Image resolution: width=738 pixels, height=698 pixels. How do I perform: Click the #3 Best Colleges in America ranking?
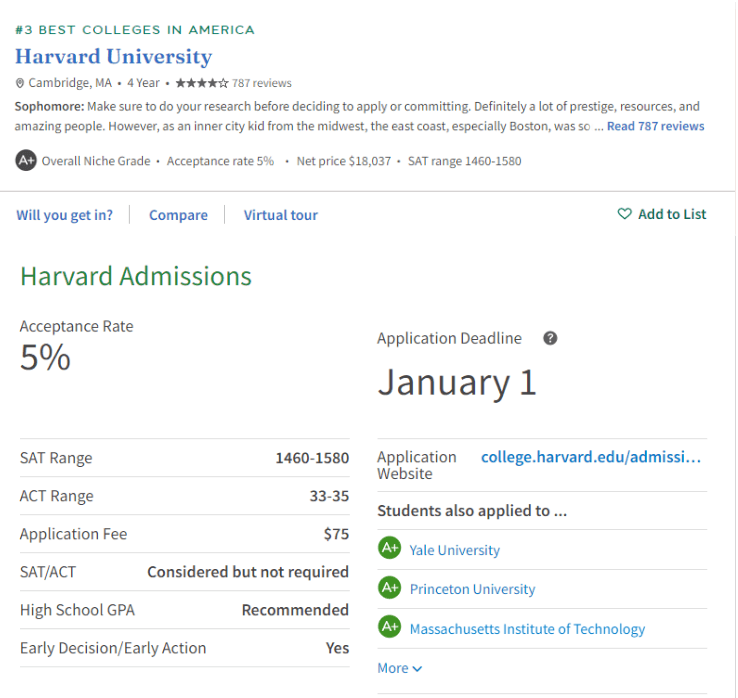pos(135,30)
